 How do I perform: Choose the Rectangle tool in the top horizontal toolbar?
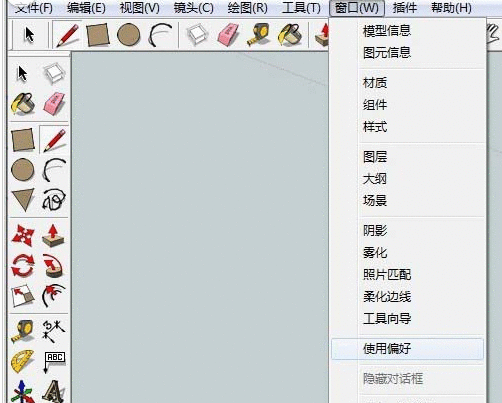(98, 34)
